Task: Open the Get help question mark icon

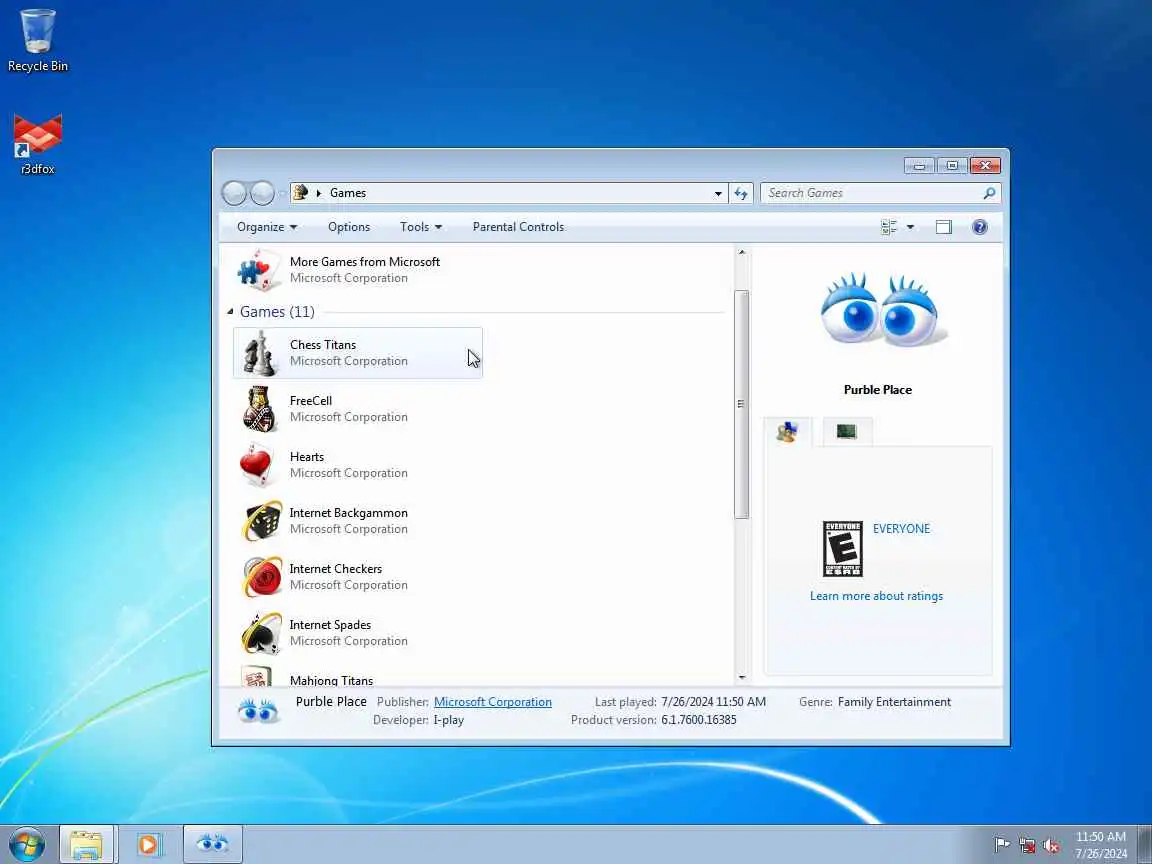Action: click(979, 227)
